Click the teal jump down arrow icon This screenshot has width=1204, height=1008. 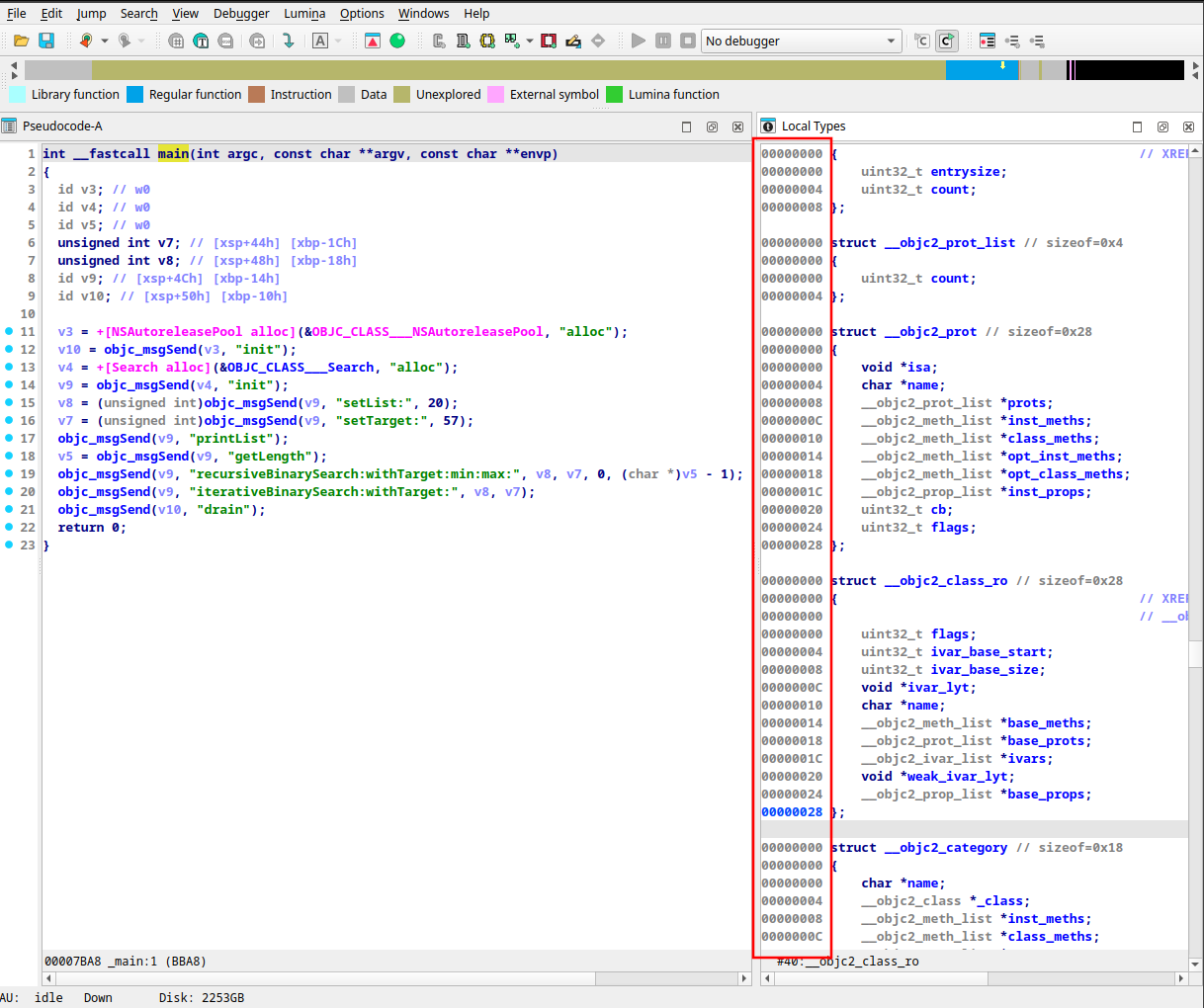288,41
